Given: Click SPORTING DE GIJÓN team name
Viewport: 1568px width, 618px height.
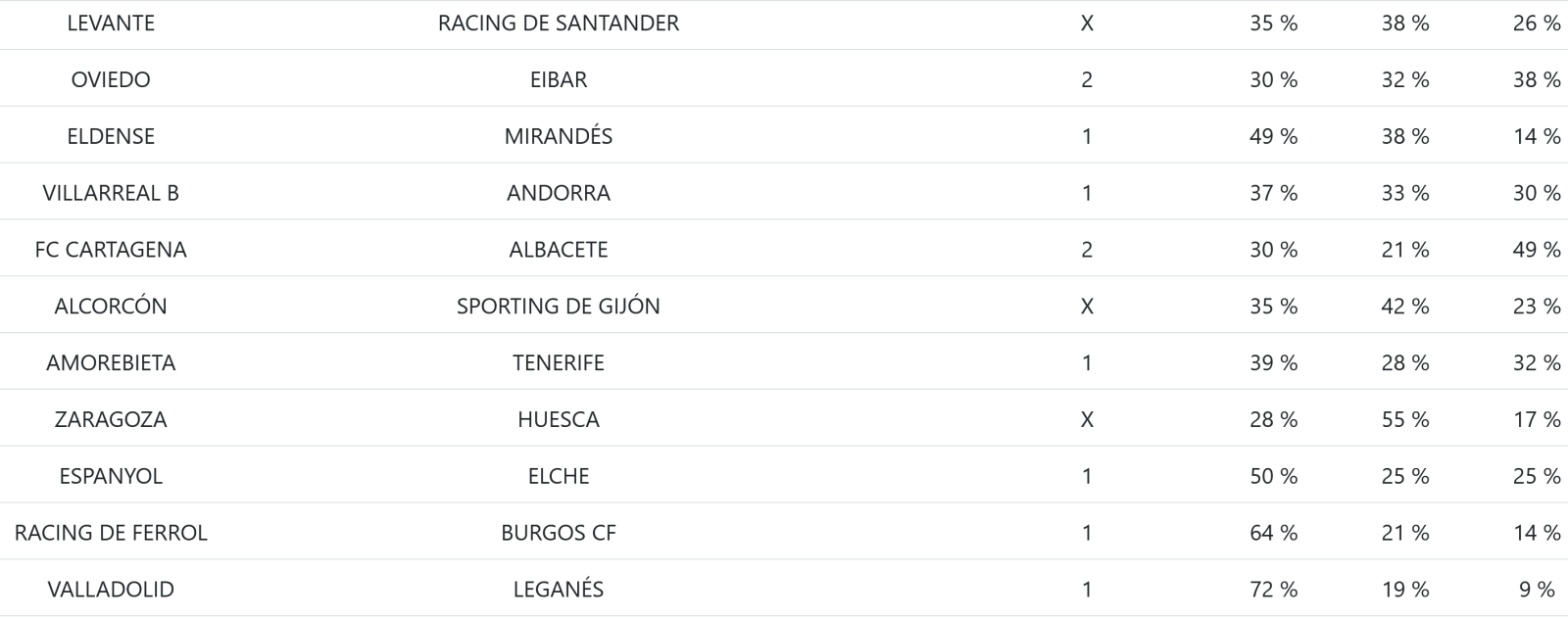Looking at the screenshot, I should point(559,307).
